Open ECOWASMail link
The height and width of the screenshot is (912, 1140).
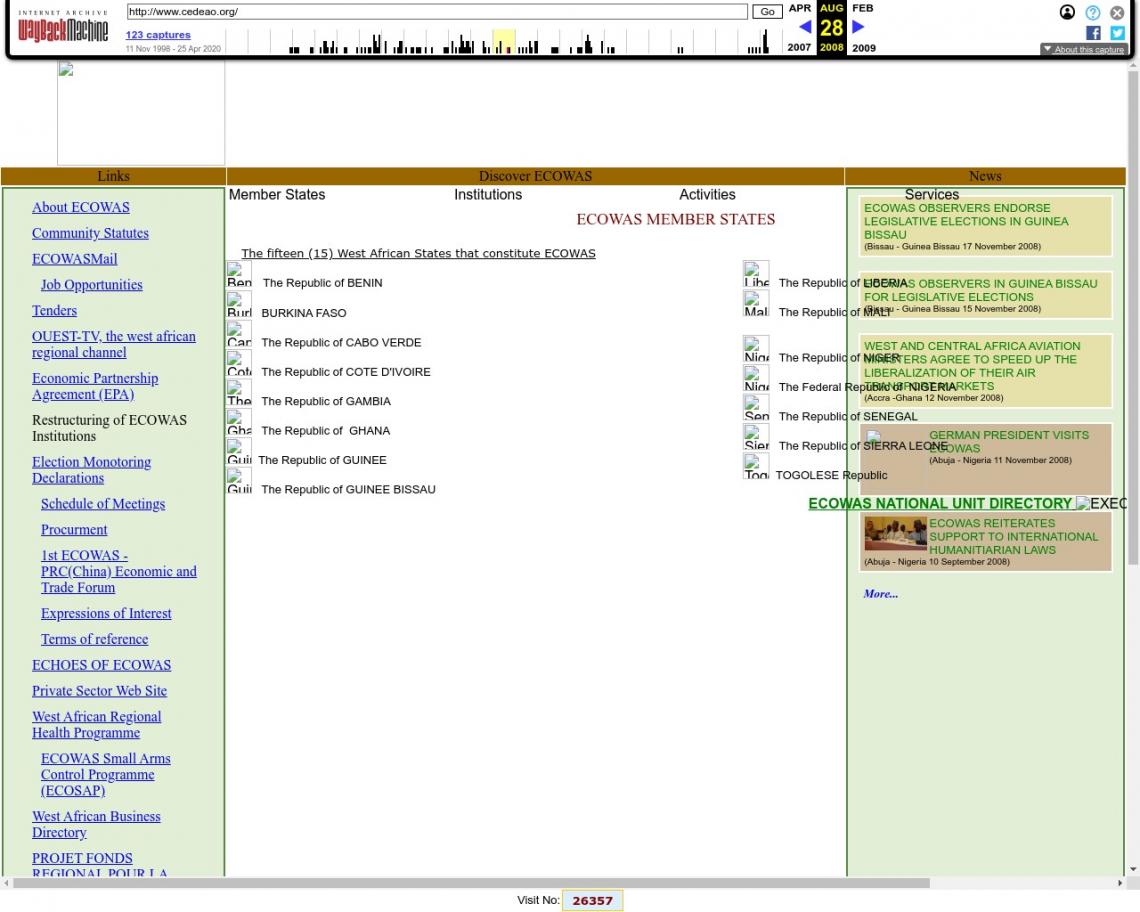pyautogui.click(x=74, y=259)
